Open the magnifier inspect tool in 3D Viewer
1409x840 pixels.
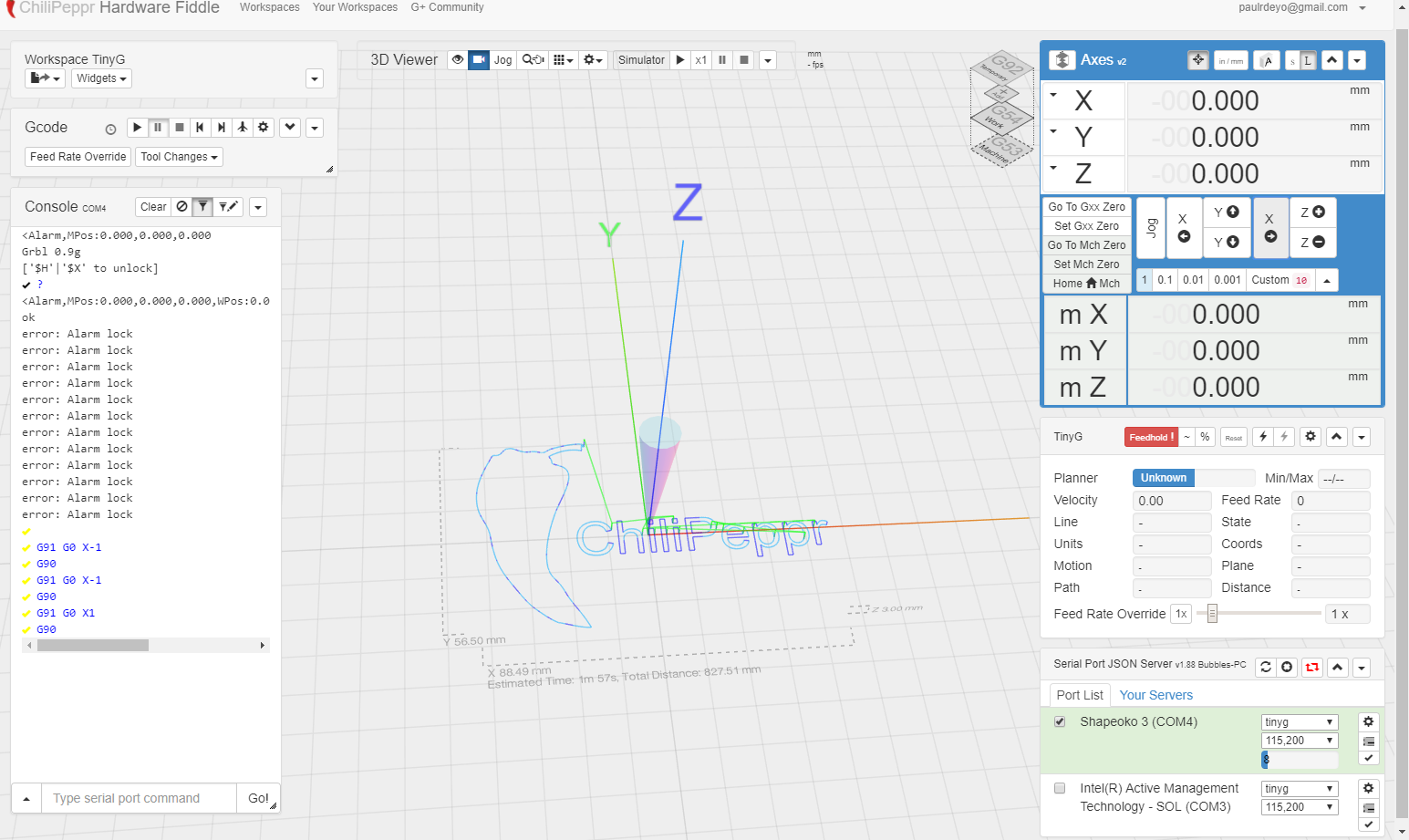[533, 60]
